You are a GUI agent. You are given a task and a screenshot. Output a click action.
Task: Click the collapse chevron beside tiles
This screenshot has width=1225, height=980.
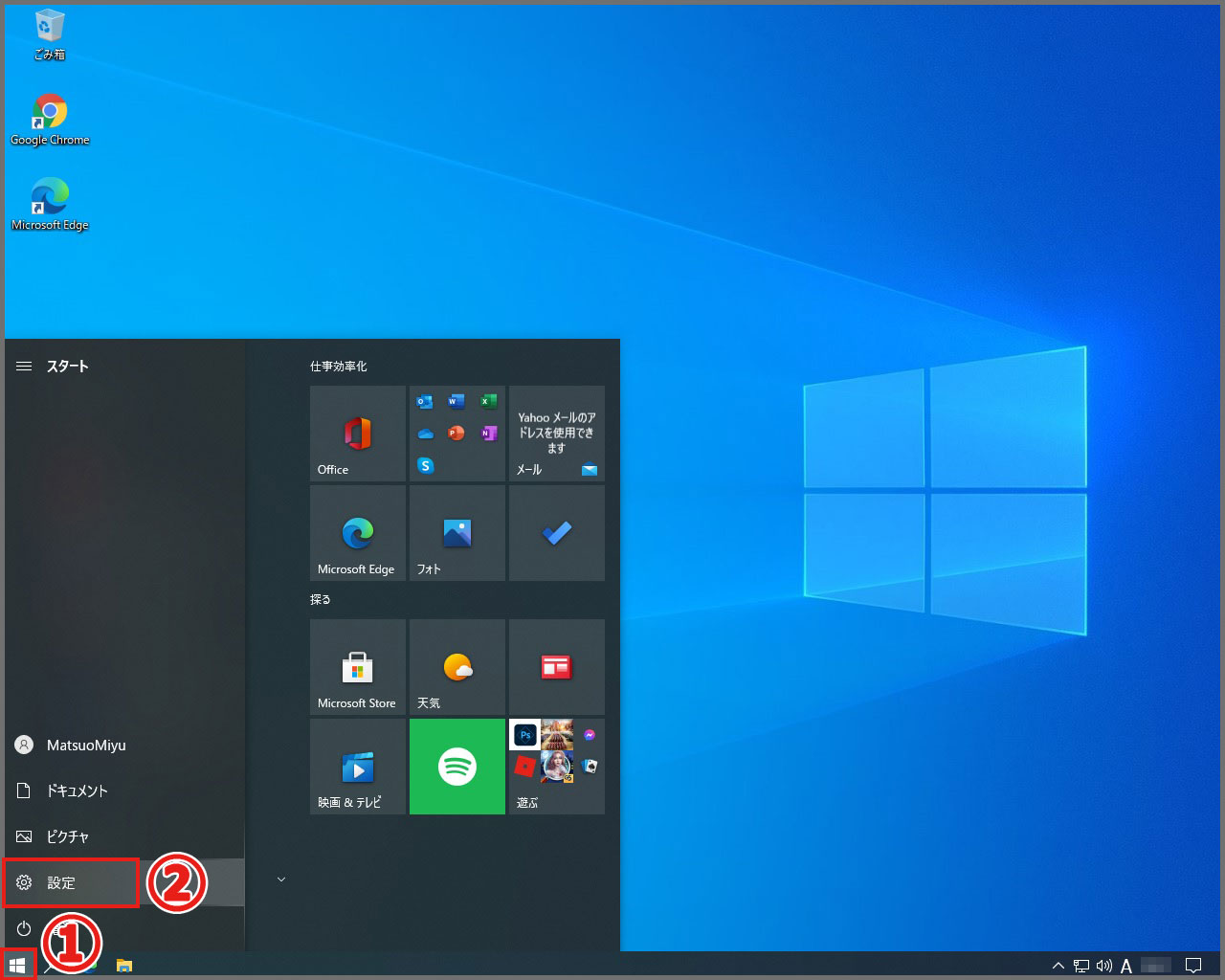click(x=281, y=880)
